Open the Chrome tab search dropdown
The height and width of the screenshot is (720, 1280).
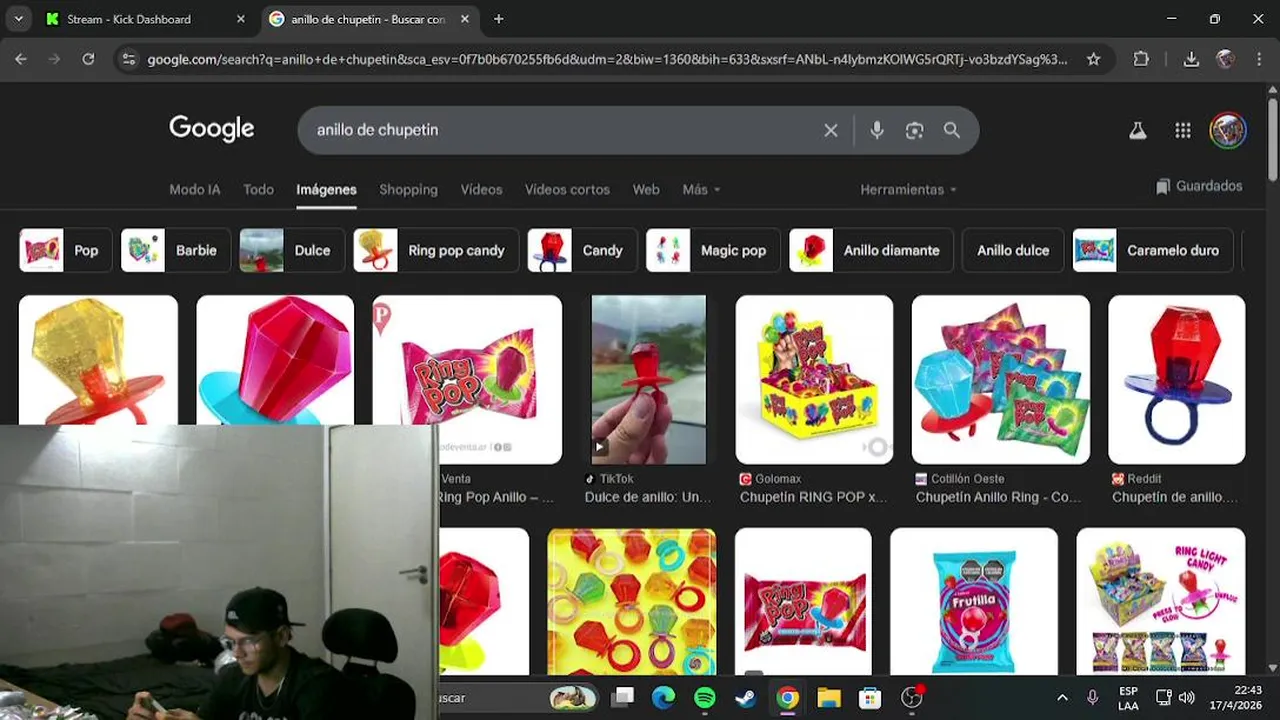(18, 19)
